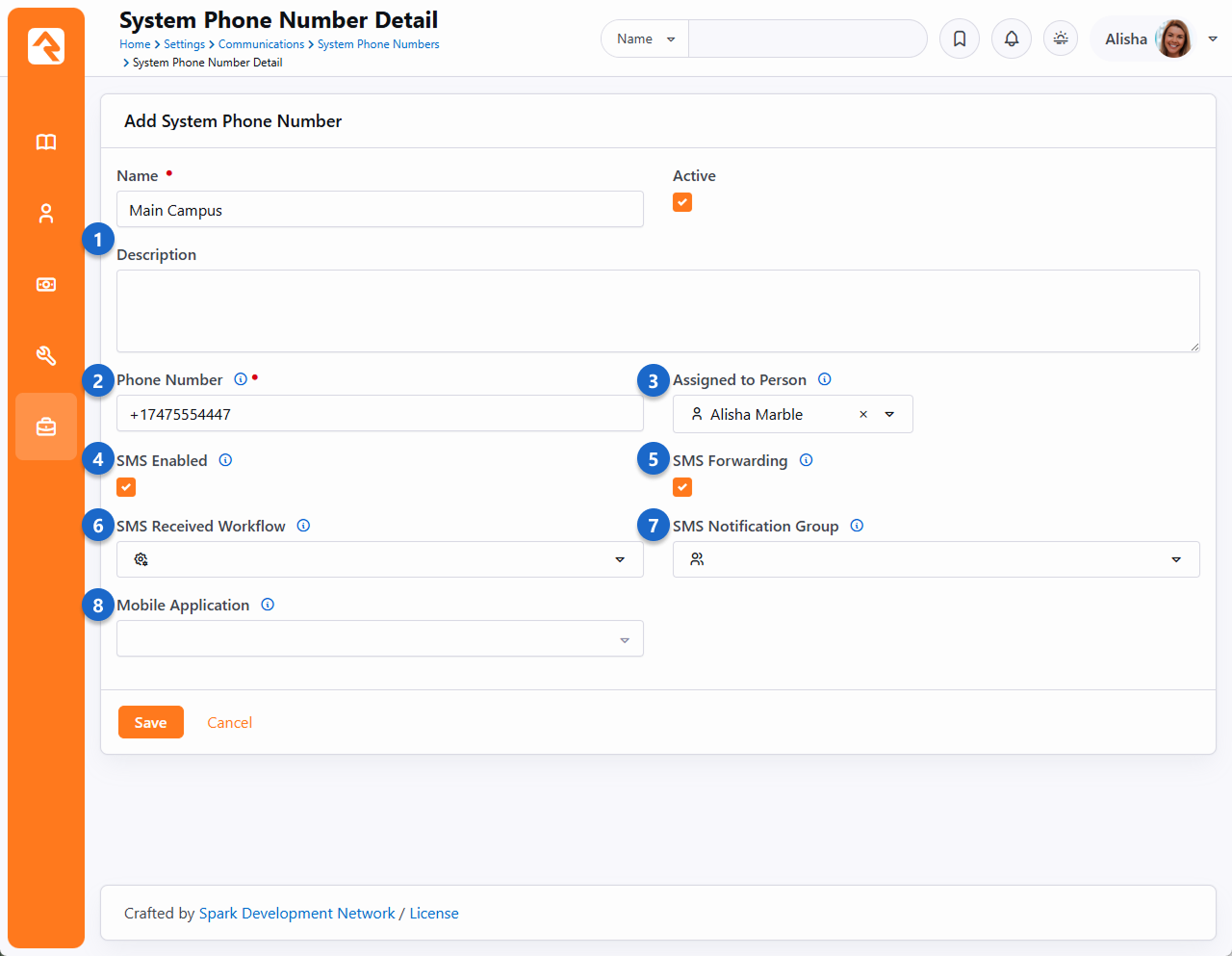Click the Save button

[151, 722]
